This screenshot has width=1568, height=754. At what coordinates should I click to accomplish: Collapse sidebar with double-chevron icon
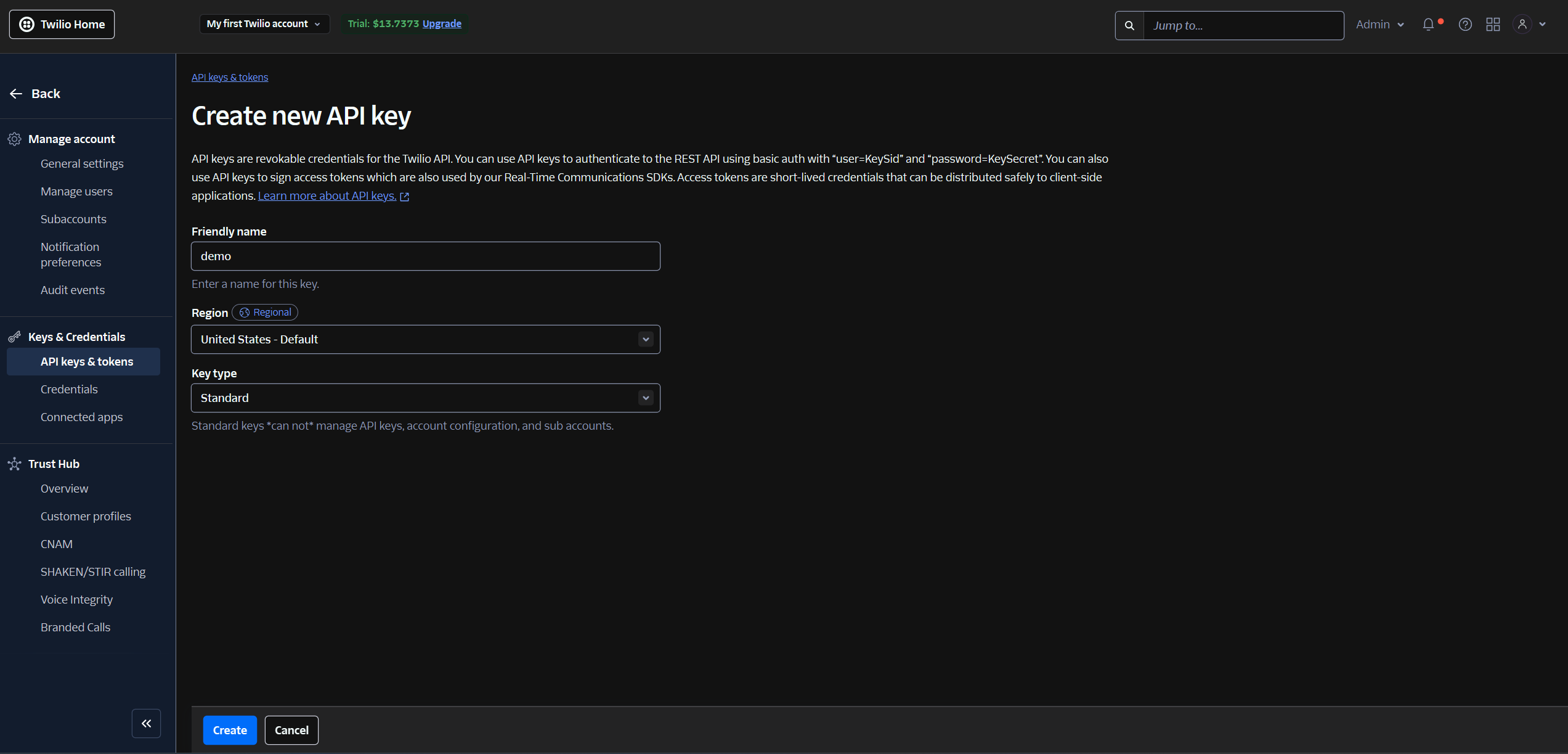pyautogui.click(x=146, y=723)
